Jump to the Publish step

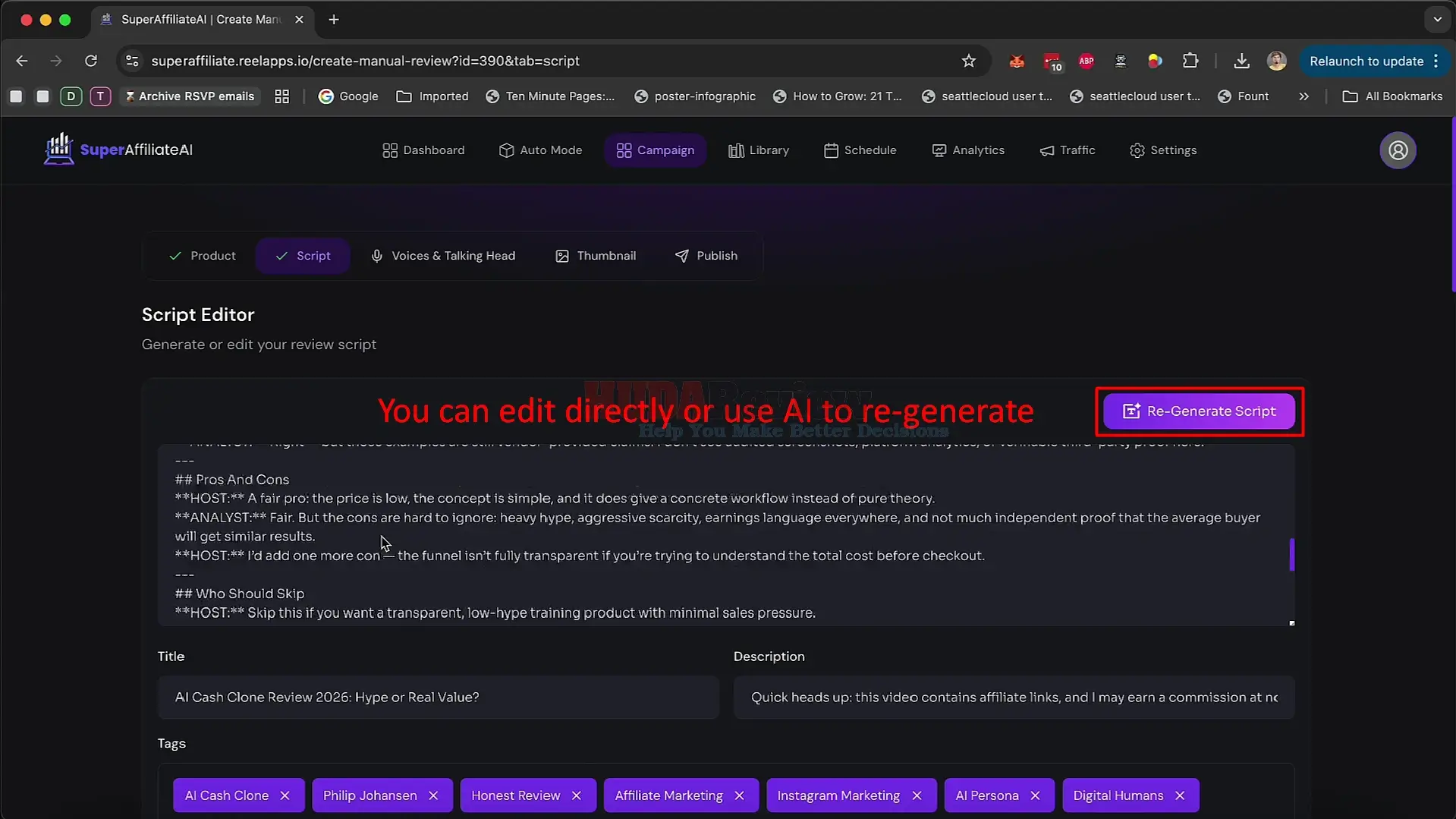click(x=706, y=256)
